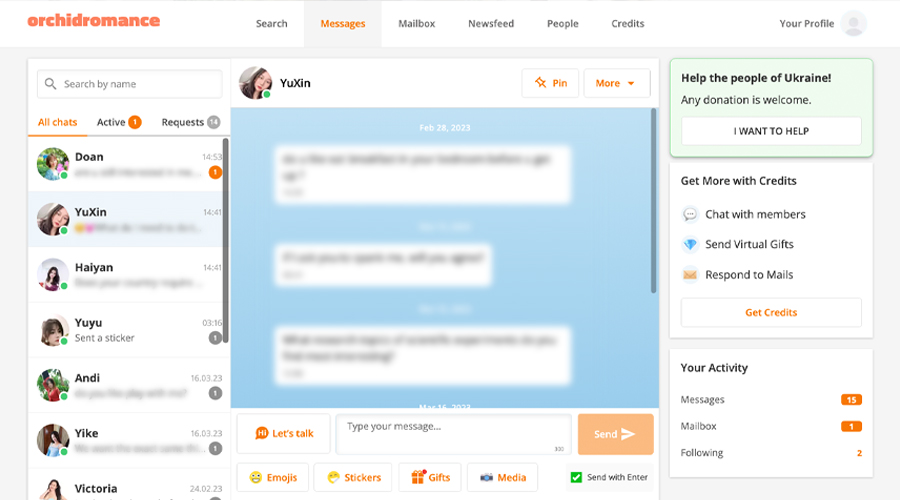
Task: Open the Emojis picker
Action: click(273, 478)
